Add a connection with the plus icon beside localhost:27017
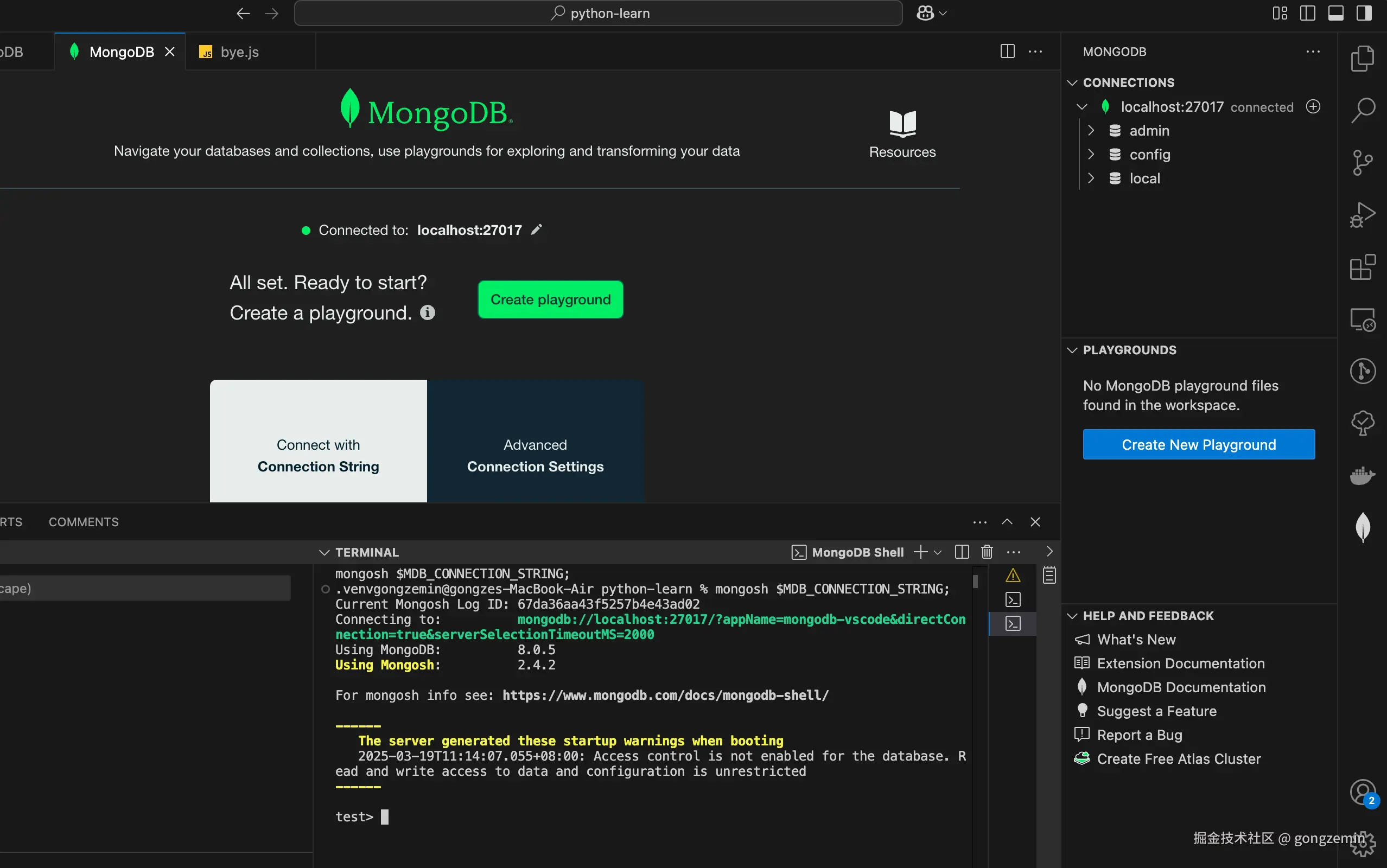 [1313, 107]
